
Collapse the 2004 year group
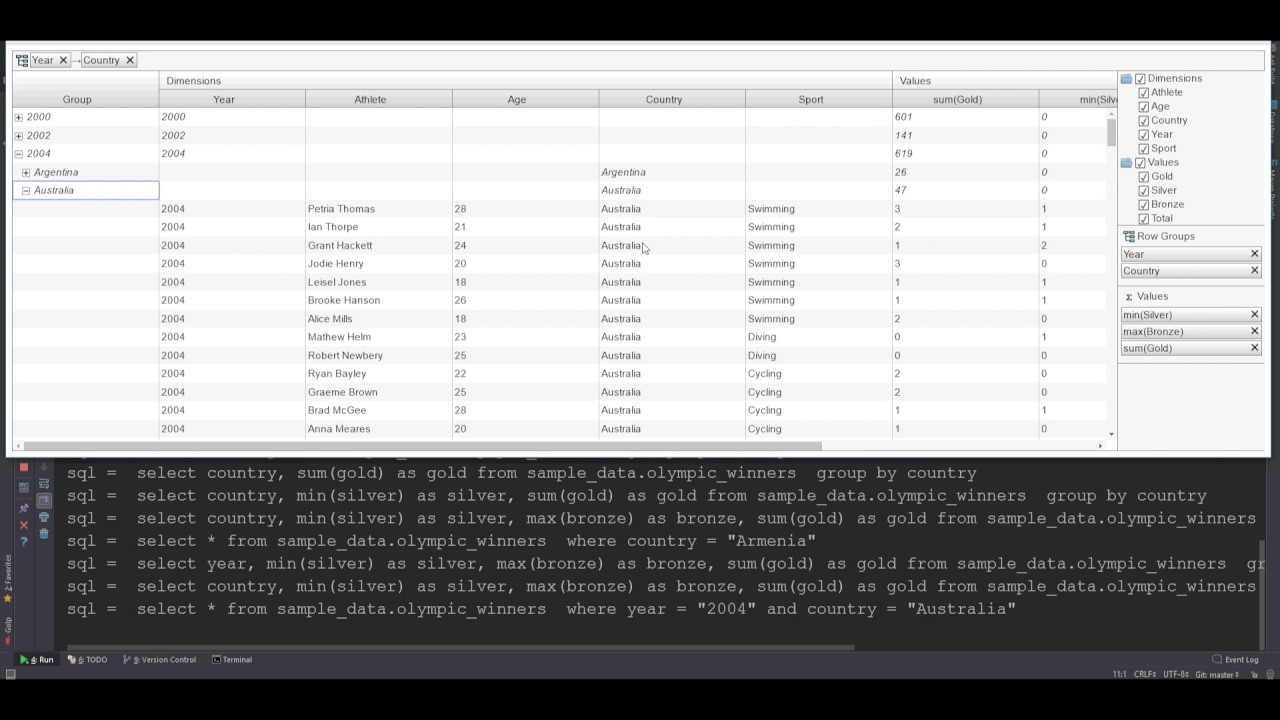click(x=19, y=154)
